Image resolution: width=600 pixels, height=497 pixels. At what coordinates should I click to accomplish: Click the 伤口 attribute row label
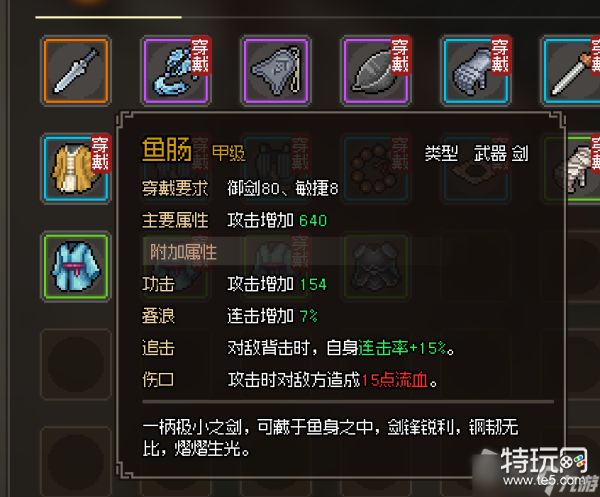coord(158,380)
